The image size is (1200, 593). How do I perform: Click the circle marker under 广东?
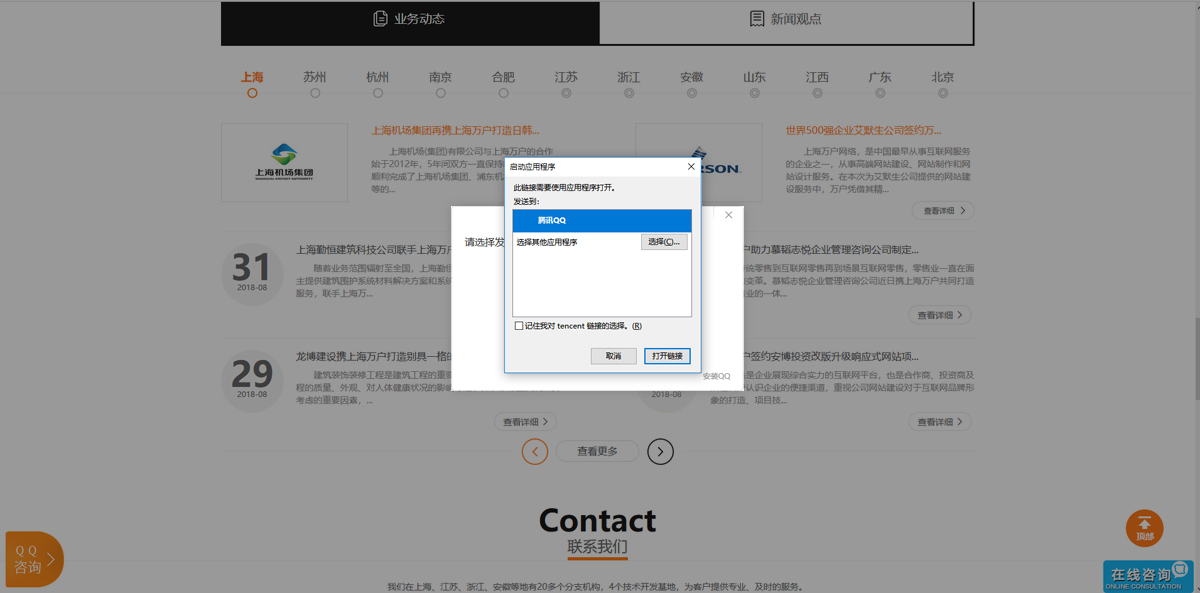point(880,93)
